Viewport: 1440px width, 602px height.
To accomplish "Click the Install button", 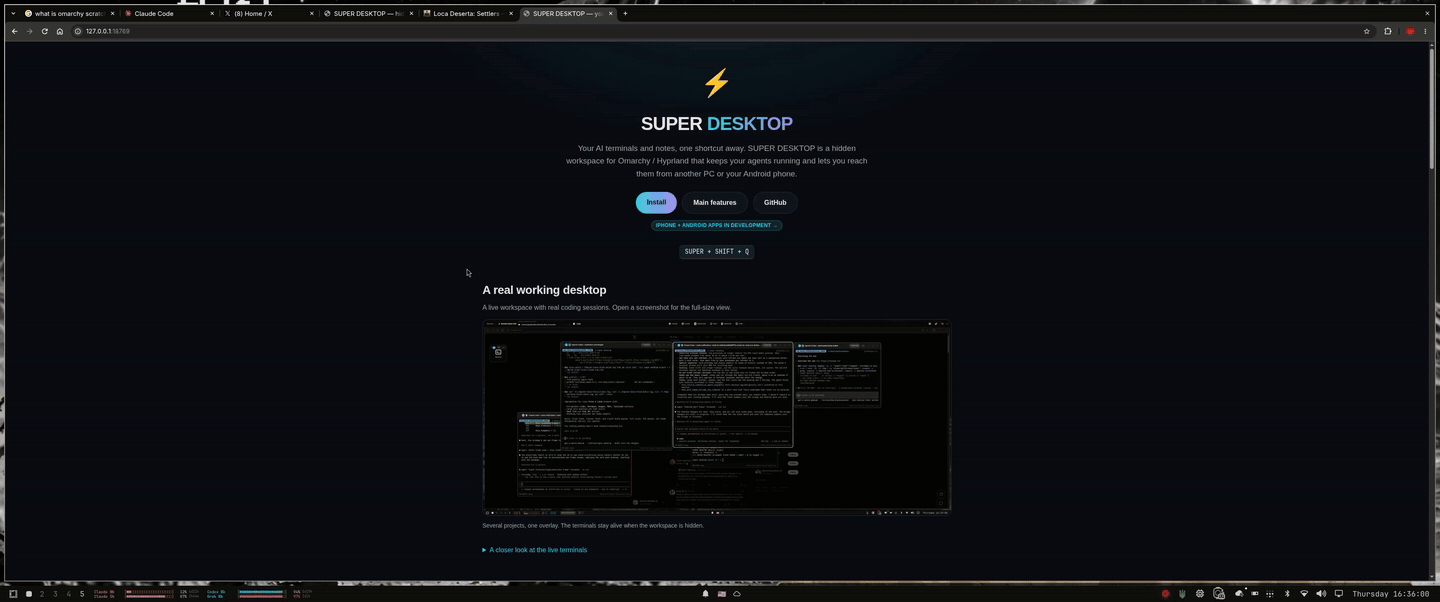I will 656,202.
